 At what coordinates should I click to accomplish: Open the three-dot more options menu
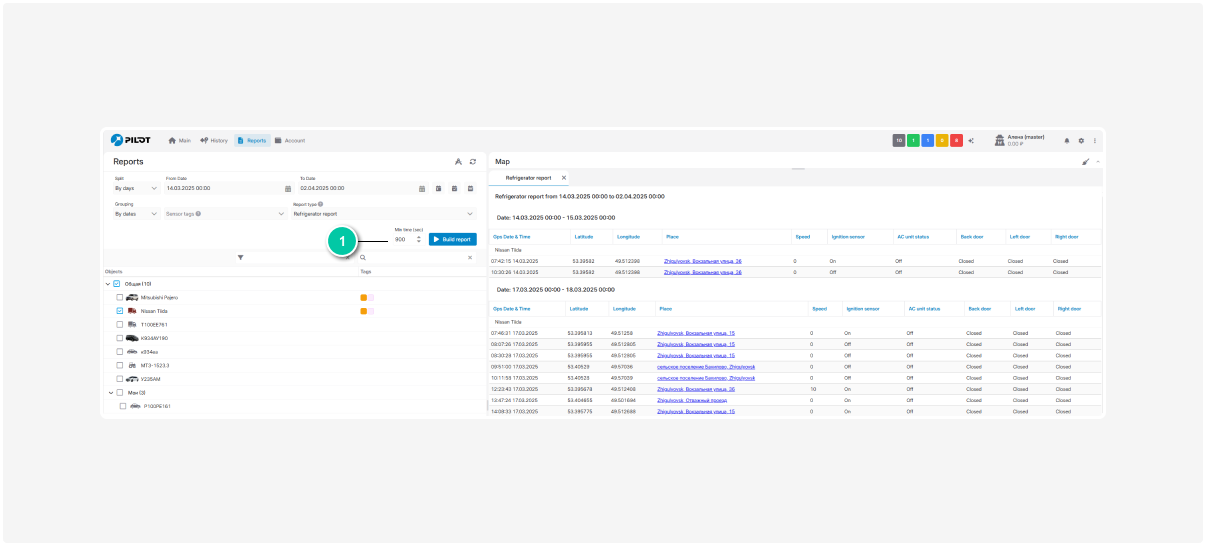1095,141
